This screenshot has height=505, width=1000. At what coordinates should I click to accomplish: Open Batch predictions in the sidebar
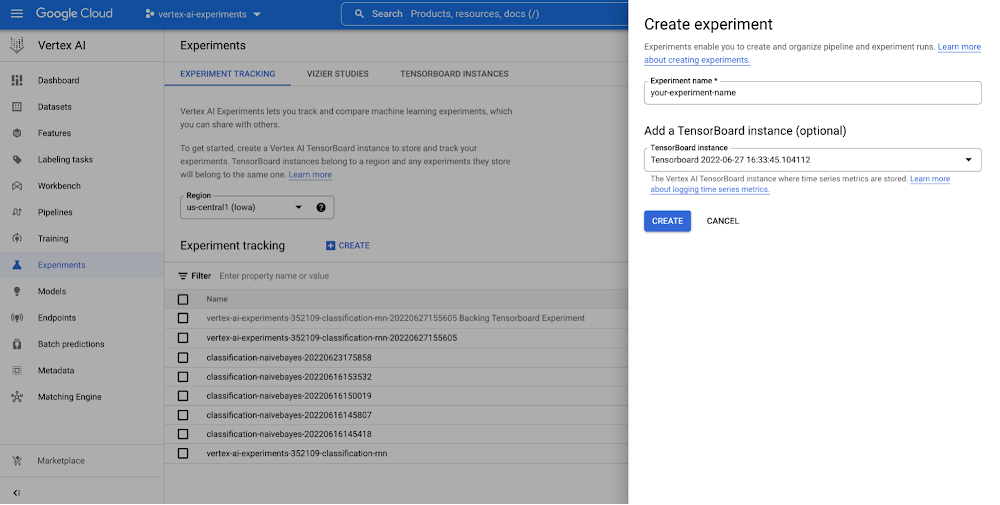[x=71, y=344]
